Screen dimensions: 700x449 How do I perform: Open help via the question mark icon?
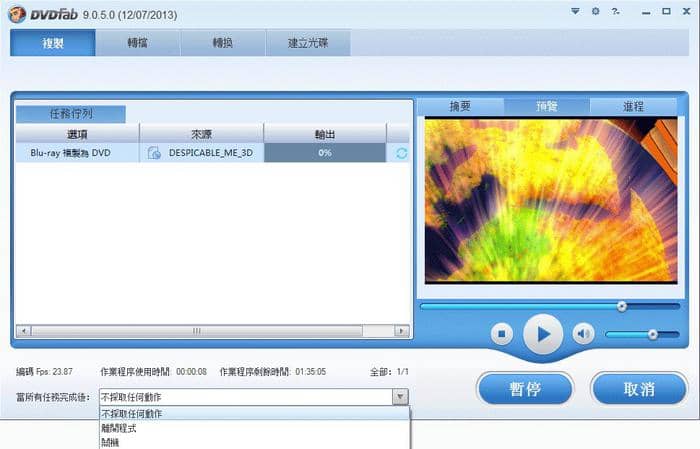point(616,12)
